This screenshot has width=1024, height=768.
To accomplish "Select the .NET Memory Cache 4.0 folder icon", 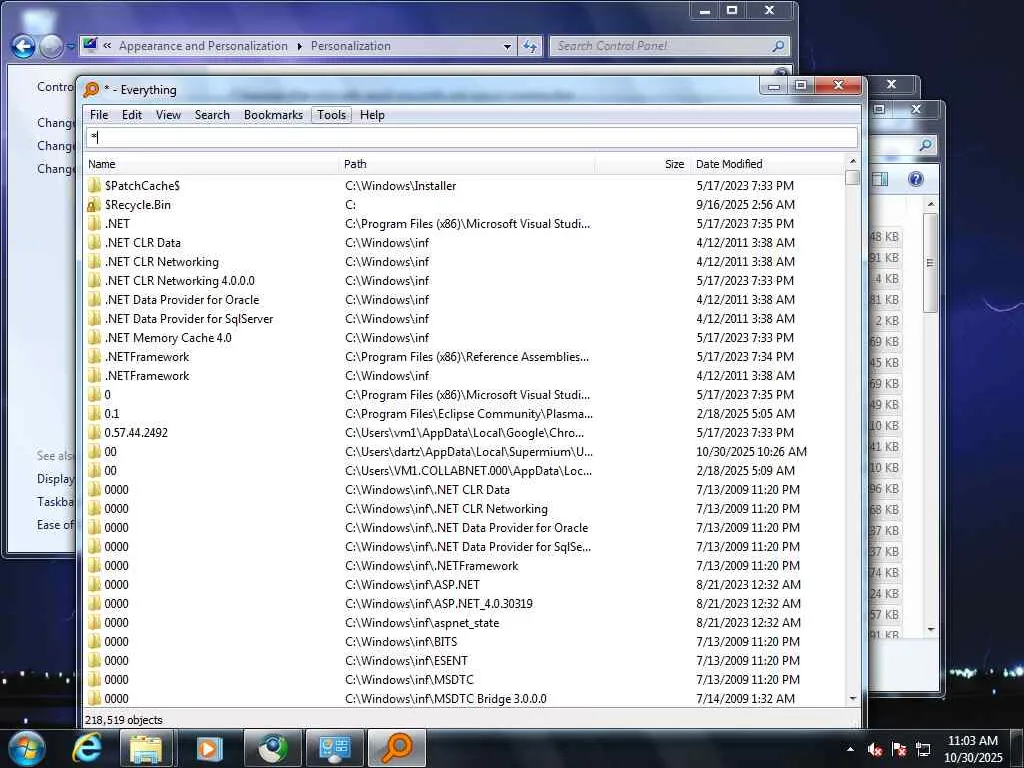I will (94, 338).
